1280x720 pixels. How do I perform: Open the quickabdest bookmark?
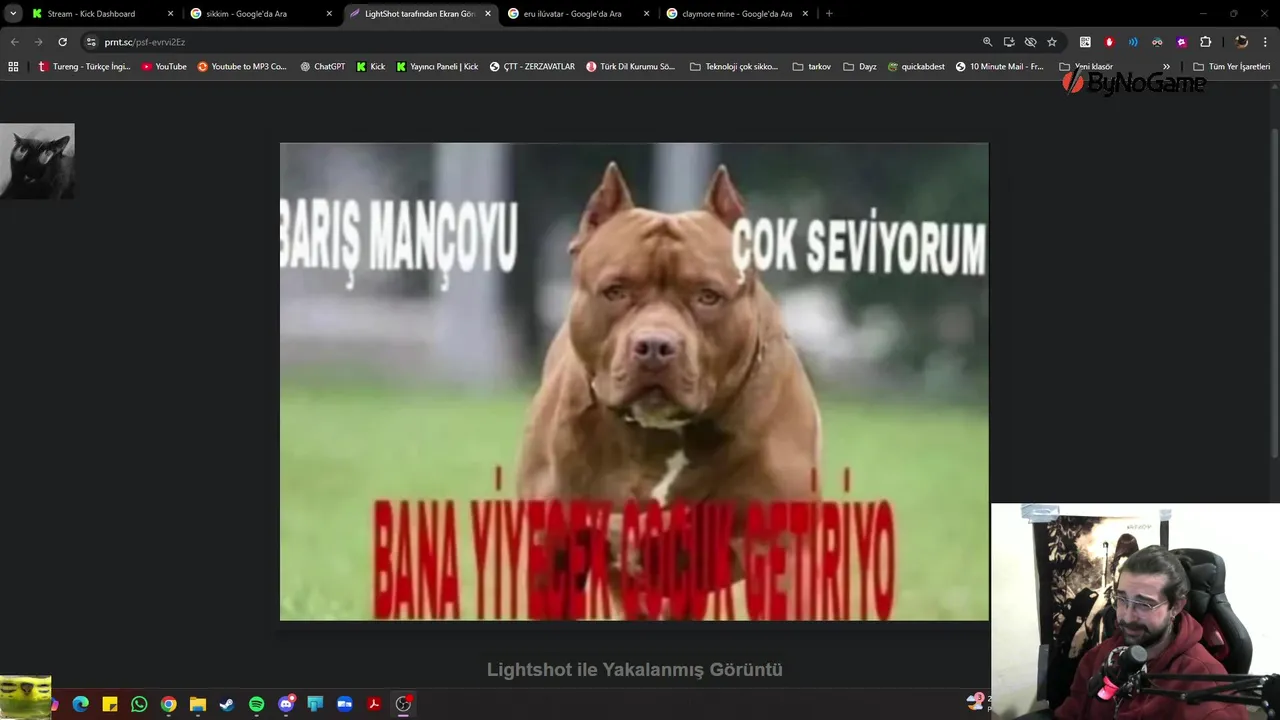coord(916,67)
